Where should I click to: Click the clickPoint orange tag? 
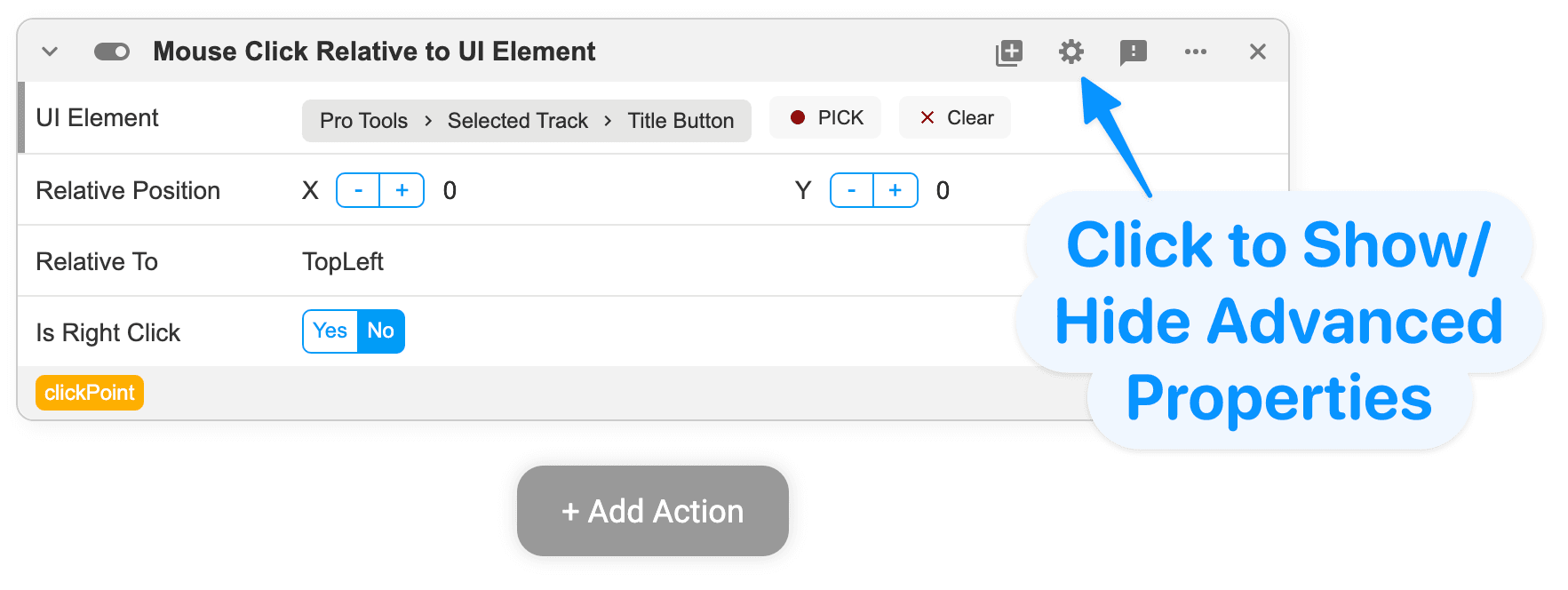(90, 393)
